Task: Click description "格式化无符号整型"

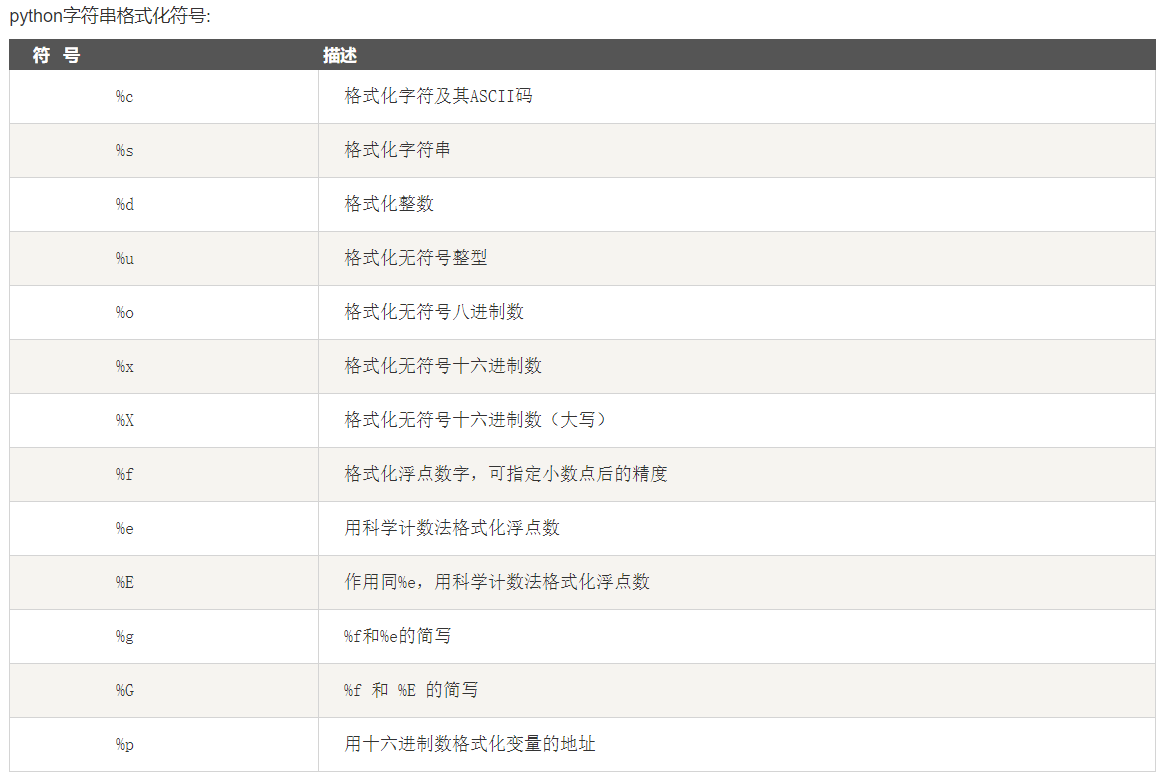Action: 415,258
